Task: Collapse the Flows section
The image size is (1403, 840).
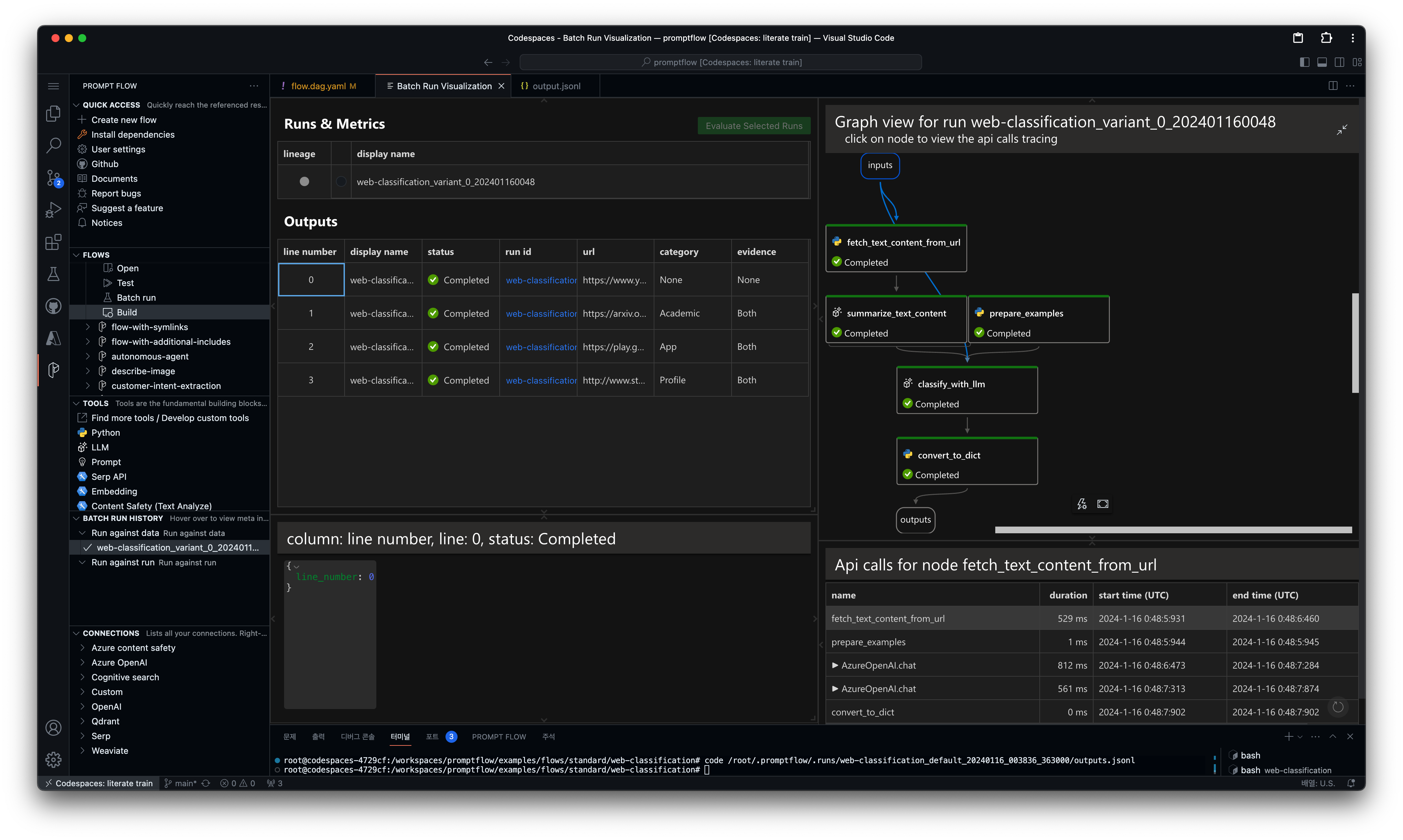Action: click(77, 255)
